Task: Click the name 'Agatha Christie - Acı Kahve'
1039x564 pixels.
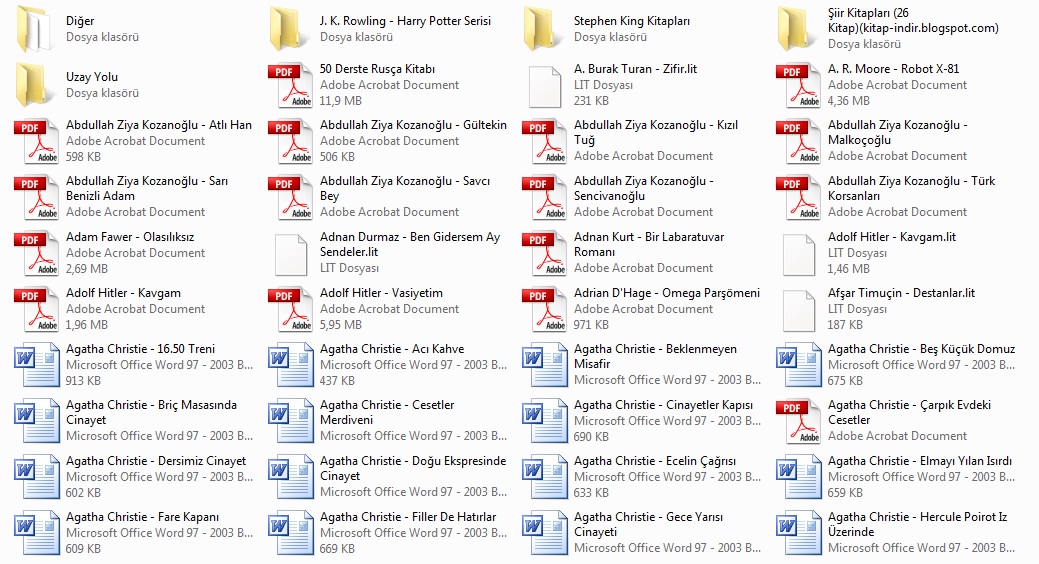Action: 392,349
